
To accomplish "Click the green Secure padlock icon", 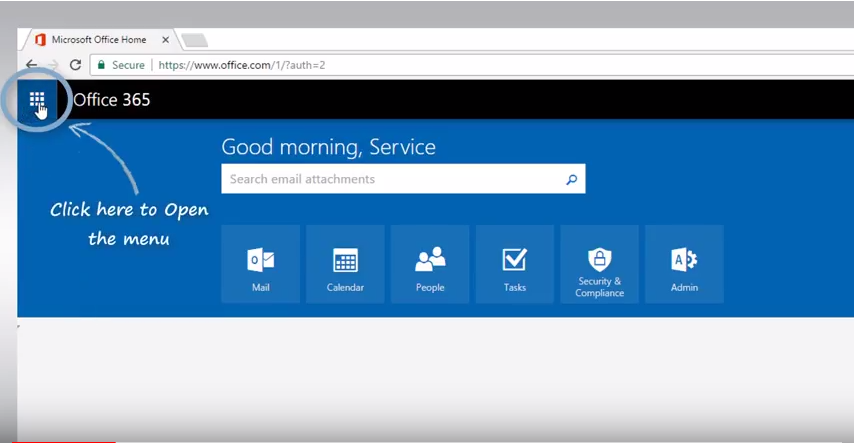I will tap(100, 65).
